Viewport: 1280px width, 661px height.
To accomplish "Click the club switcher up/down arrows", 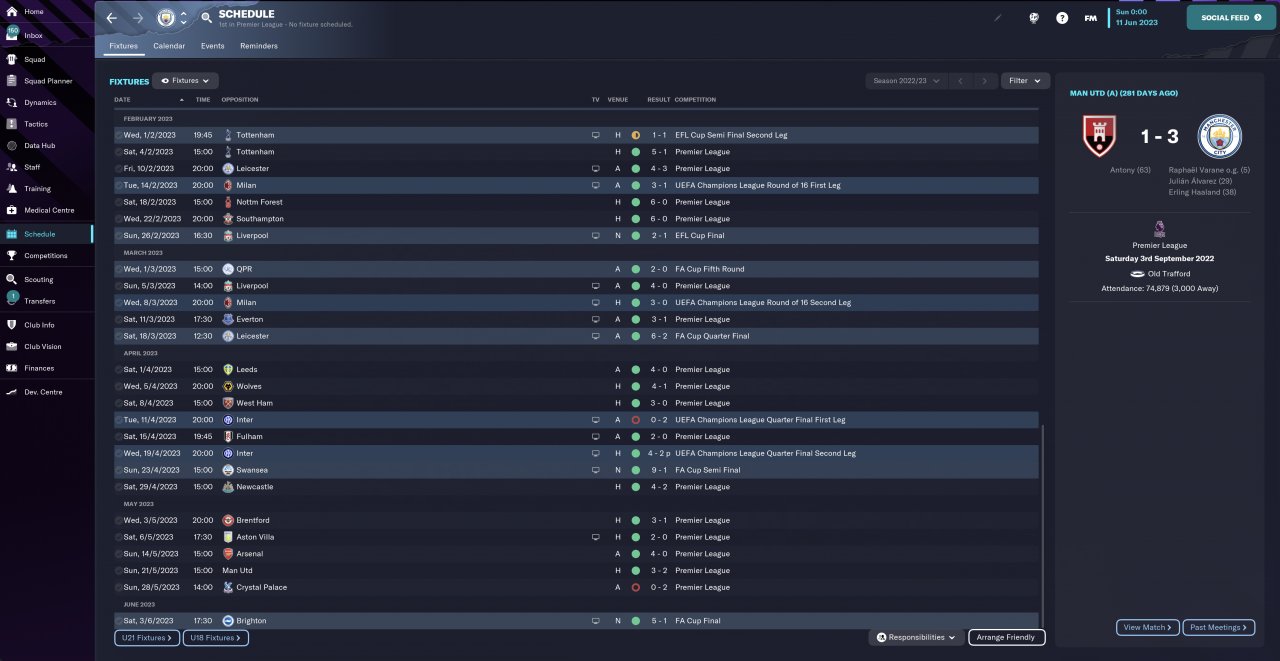I will (x=183, y=17).
